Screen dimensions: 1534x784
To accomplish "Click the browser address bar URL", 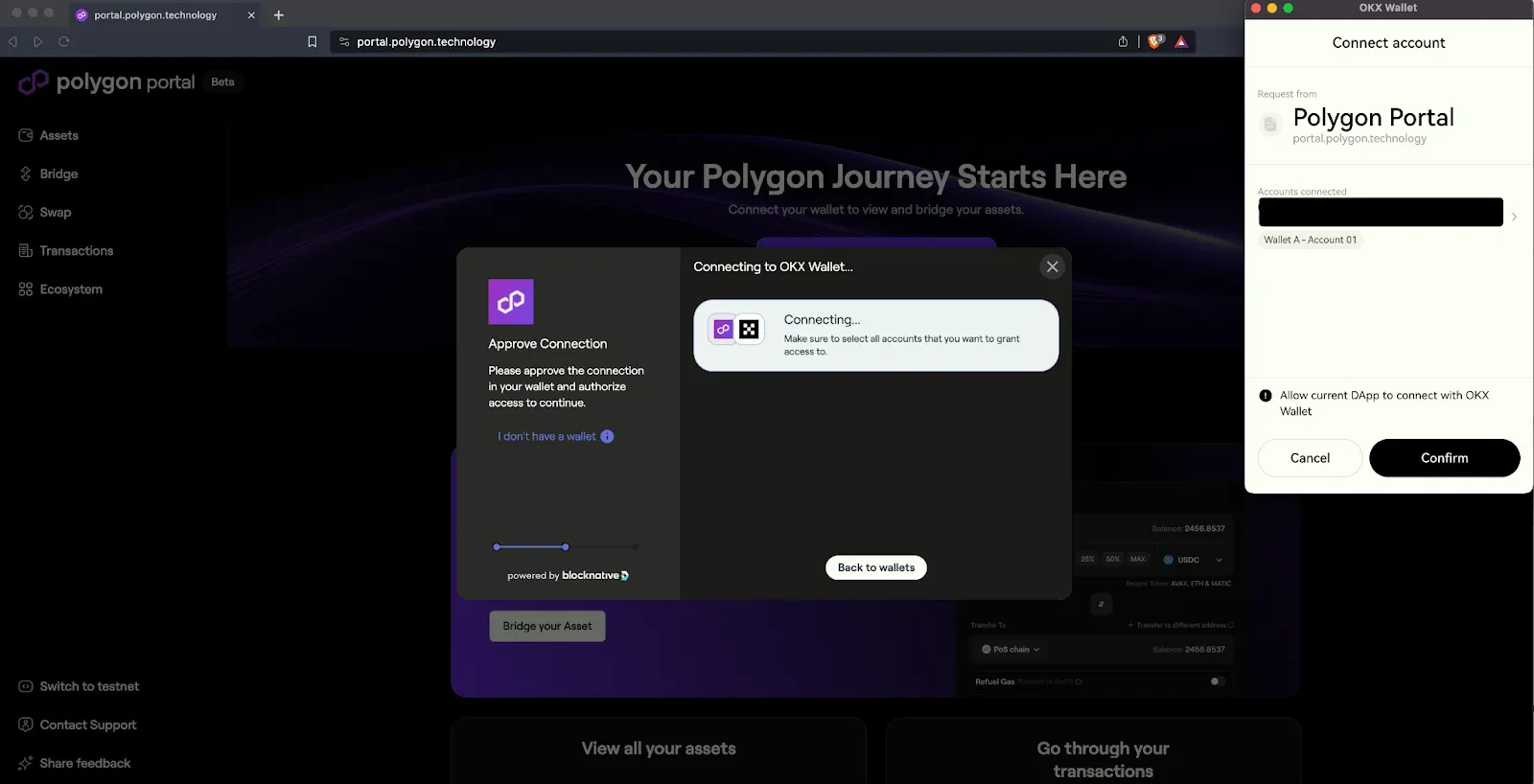I will pyautogui.click(x=427, y=41).
